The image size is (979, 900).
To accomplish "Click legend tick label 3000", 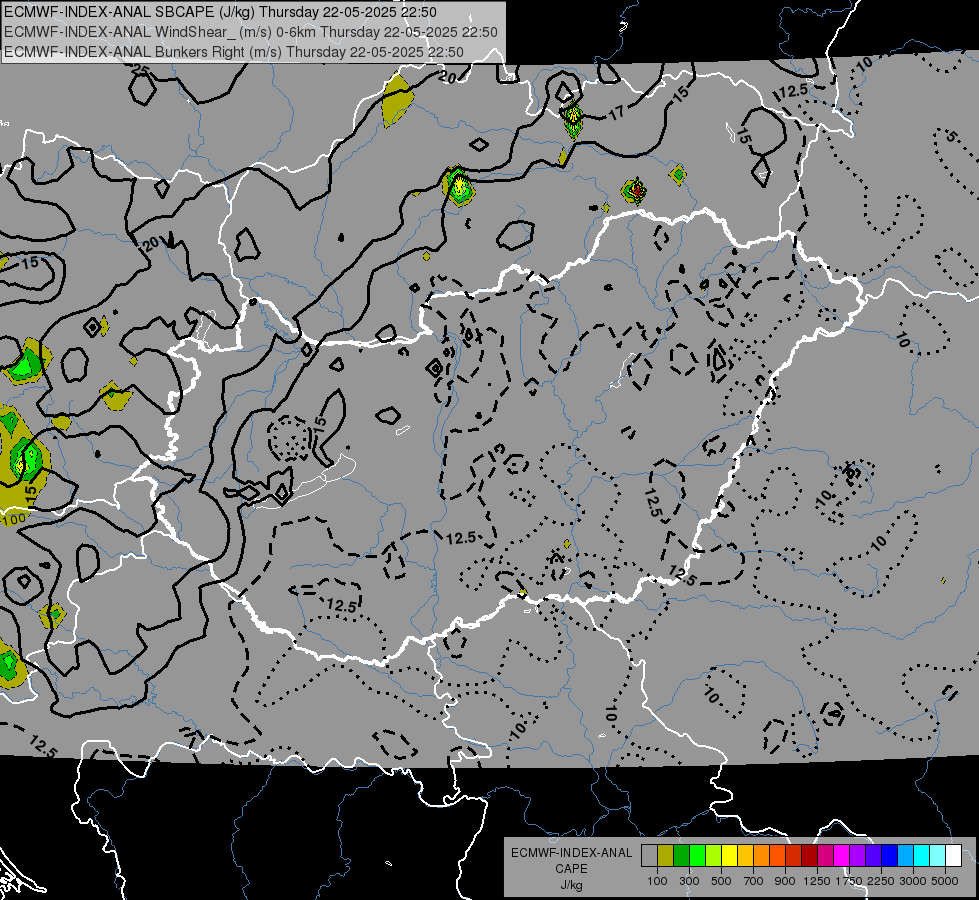I will click(913, 881).
